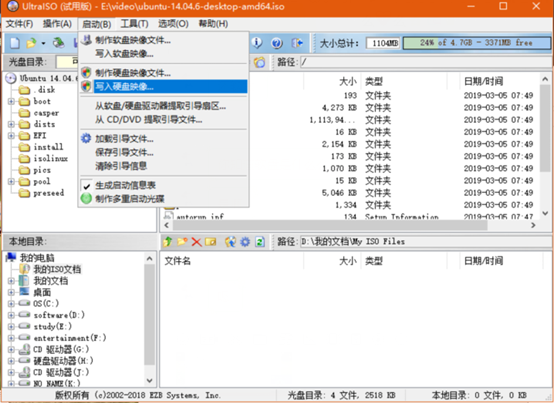Click the local tree scroll down arrow

pos(149,381)
